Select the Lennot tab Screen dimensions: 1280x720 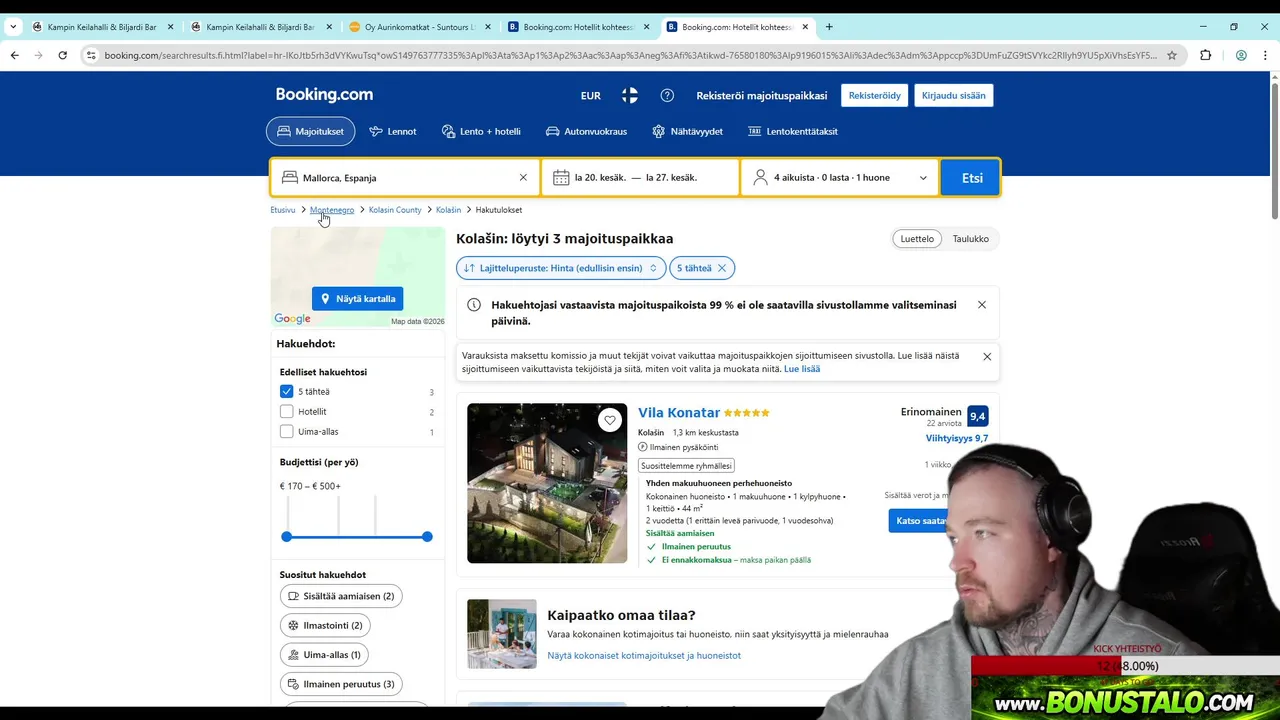[393, 131]
